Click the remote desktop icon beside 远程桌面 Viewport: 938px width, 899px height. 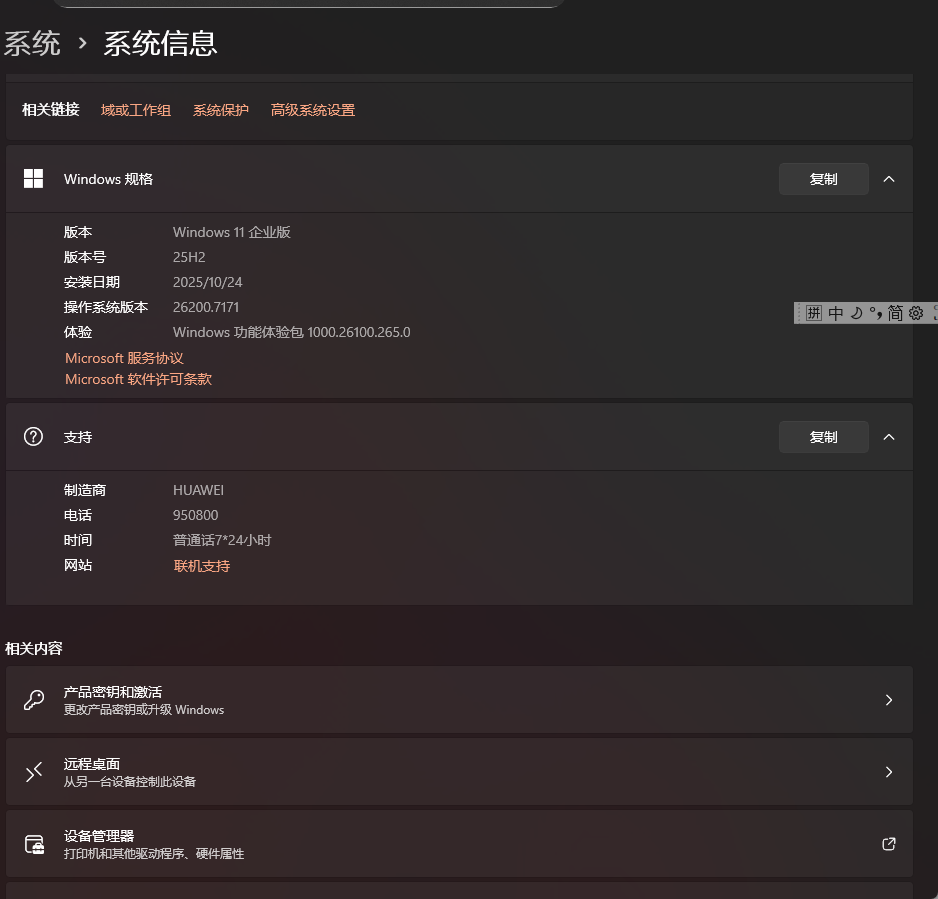(34, 772)
